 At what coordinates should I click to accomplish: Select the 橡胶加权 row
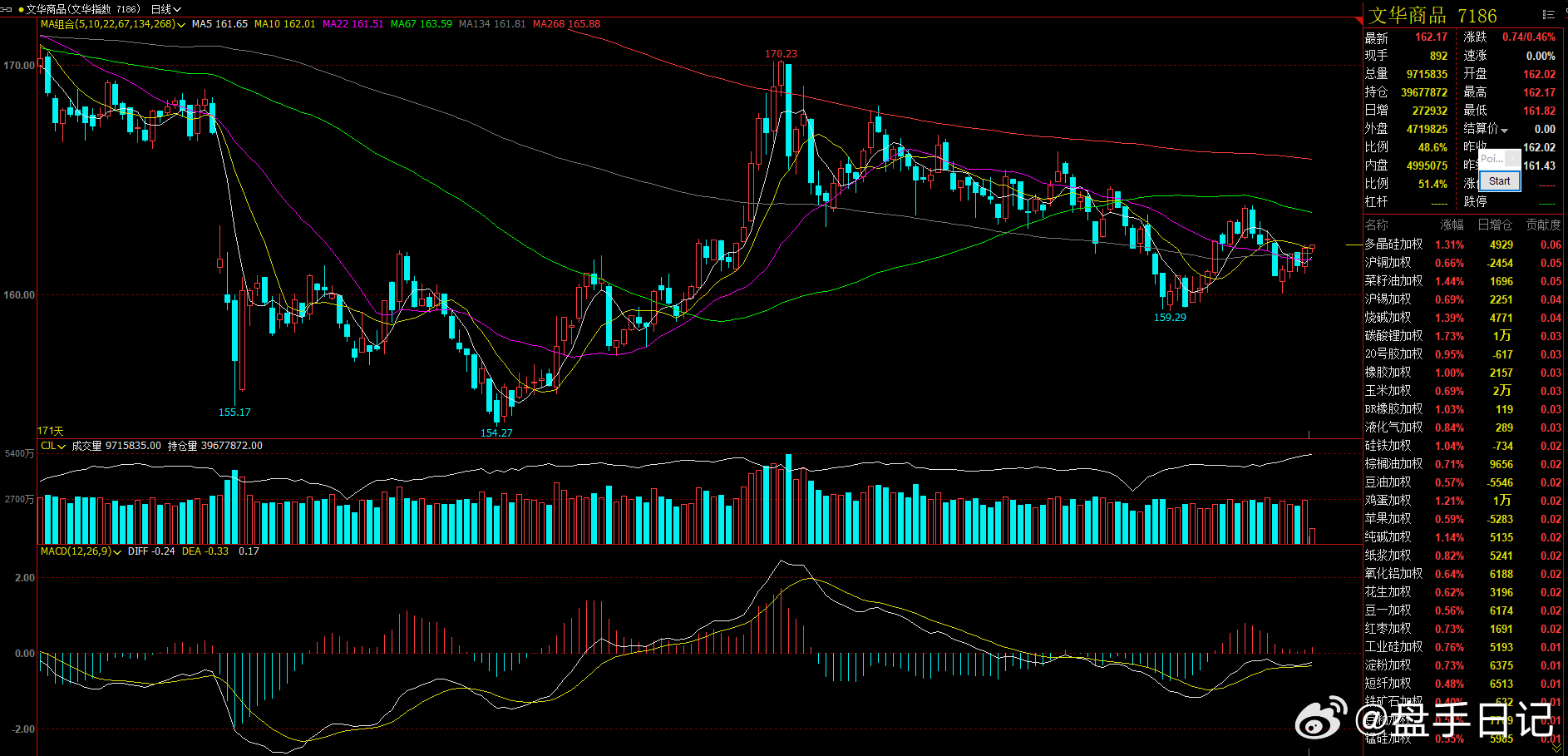tap(1463, 373)
